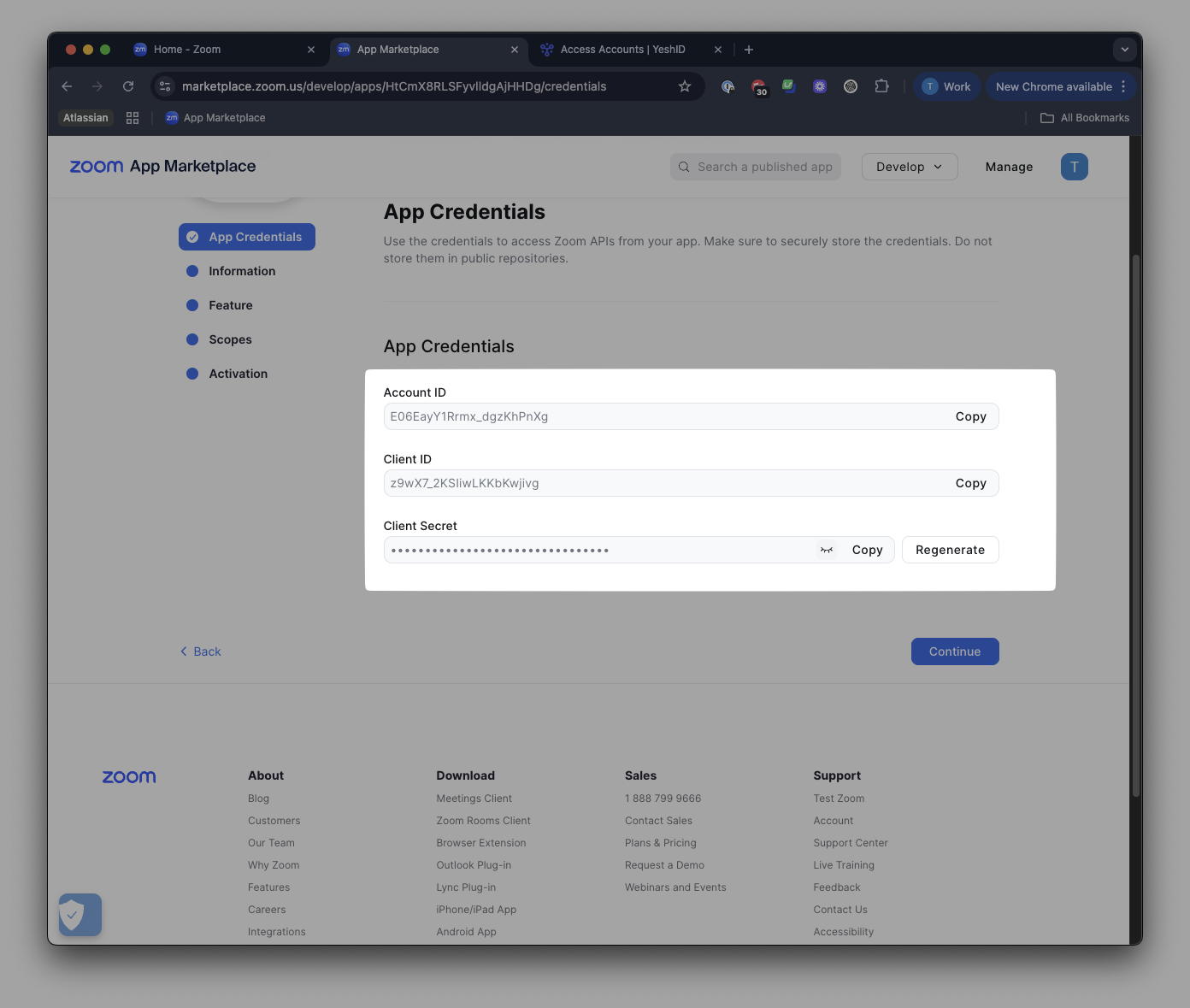1190x1008 pixels.
Task: Reveal Client Secret with the eye icon
Action: (x=827, y=550)
